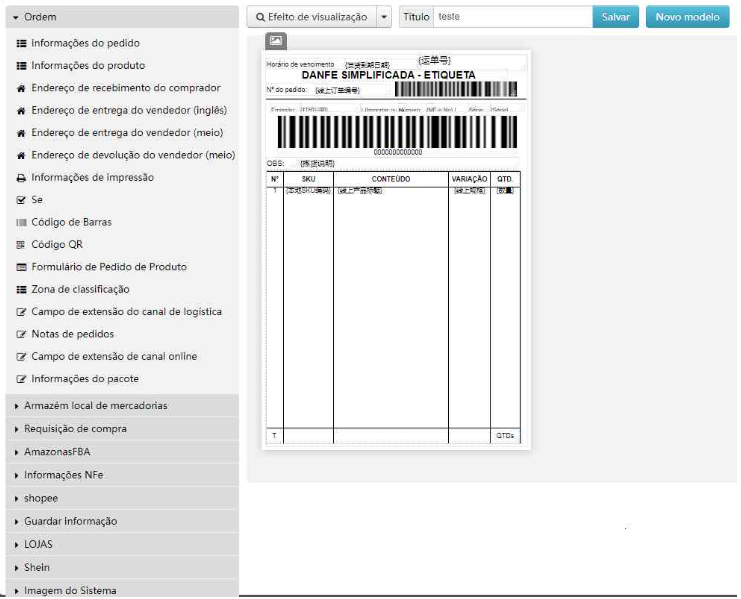Click the Título input field
The image size is (741, 599).
[x=513, y=17]
